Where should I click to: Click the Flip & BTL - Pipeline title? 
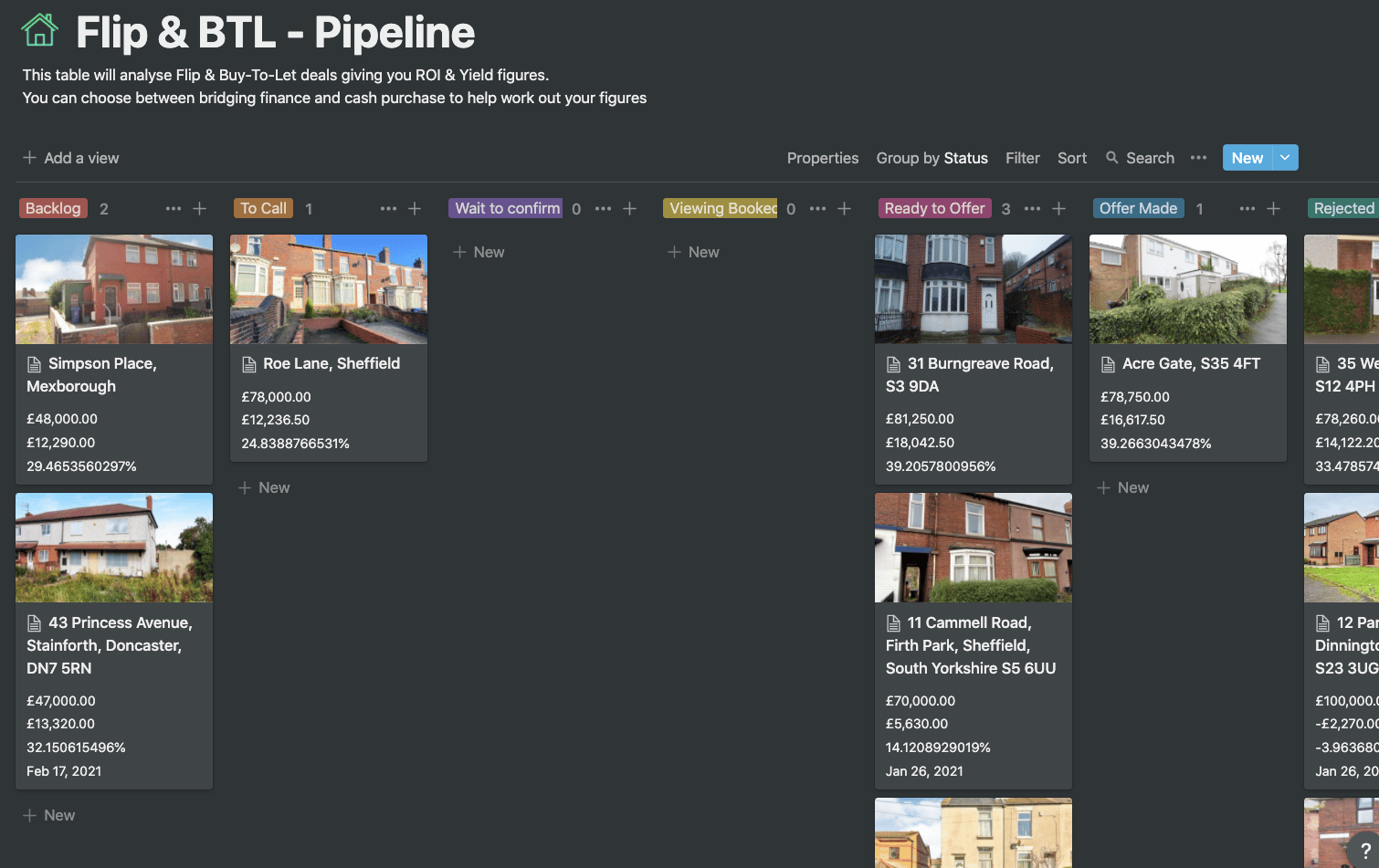pos(276,33)
